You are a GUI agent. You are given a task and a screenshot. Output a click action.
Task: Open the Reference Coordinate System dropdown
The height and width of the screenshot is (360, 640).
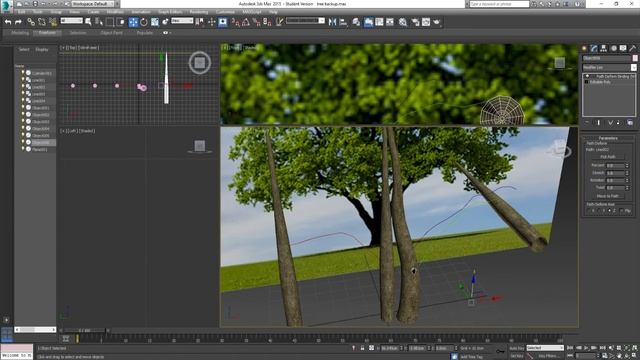point(182,20)
